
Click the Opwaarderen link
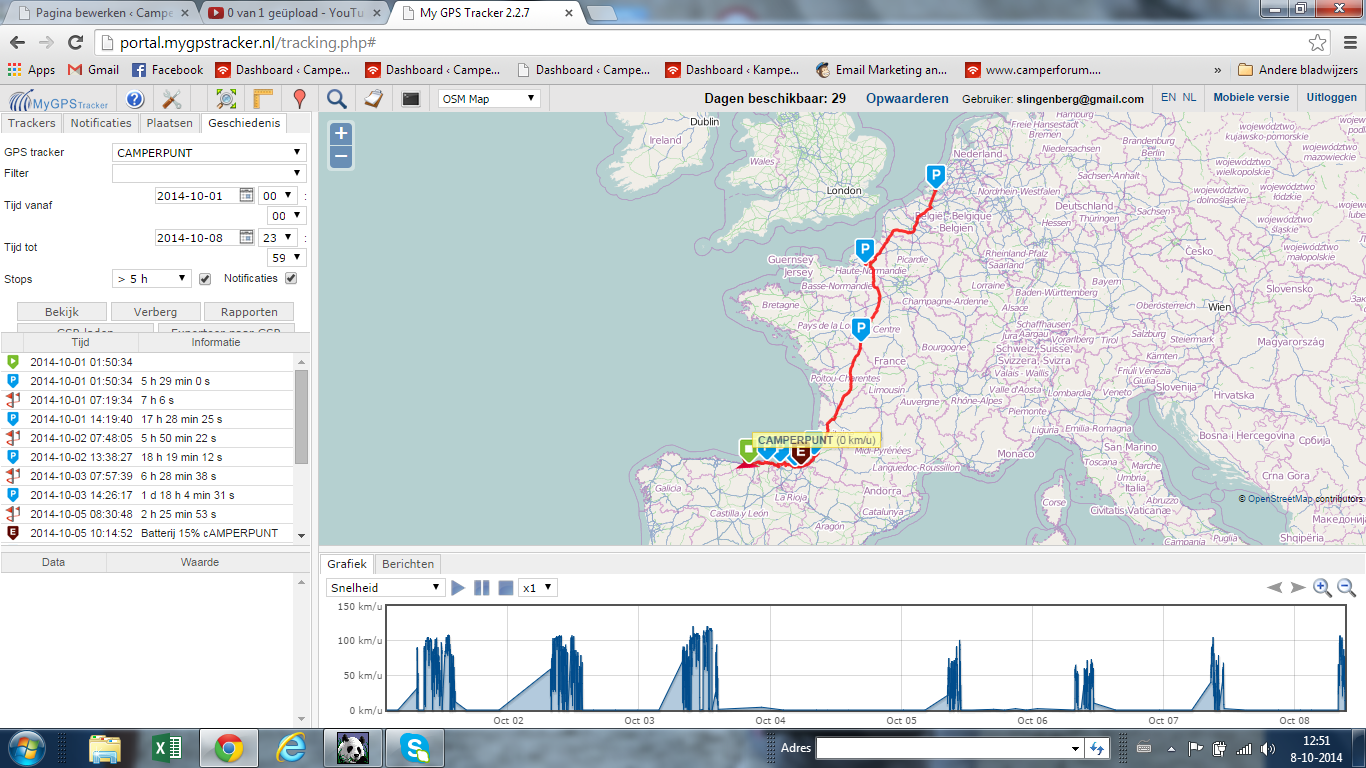tap(907, 98)
